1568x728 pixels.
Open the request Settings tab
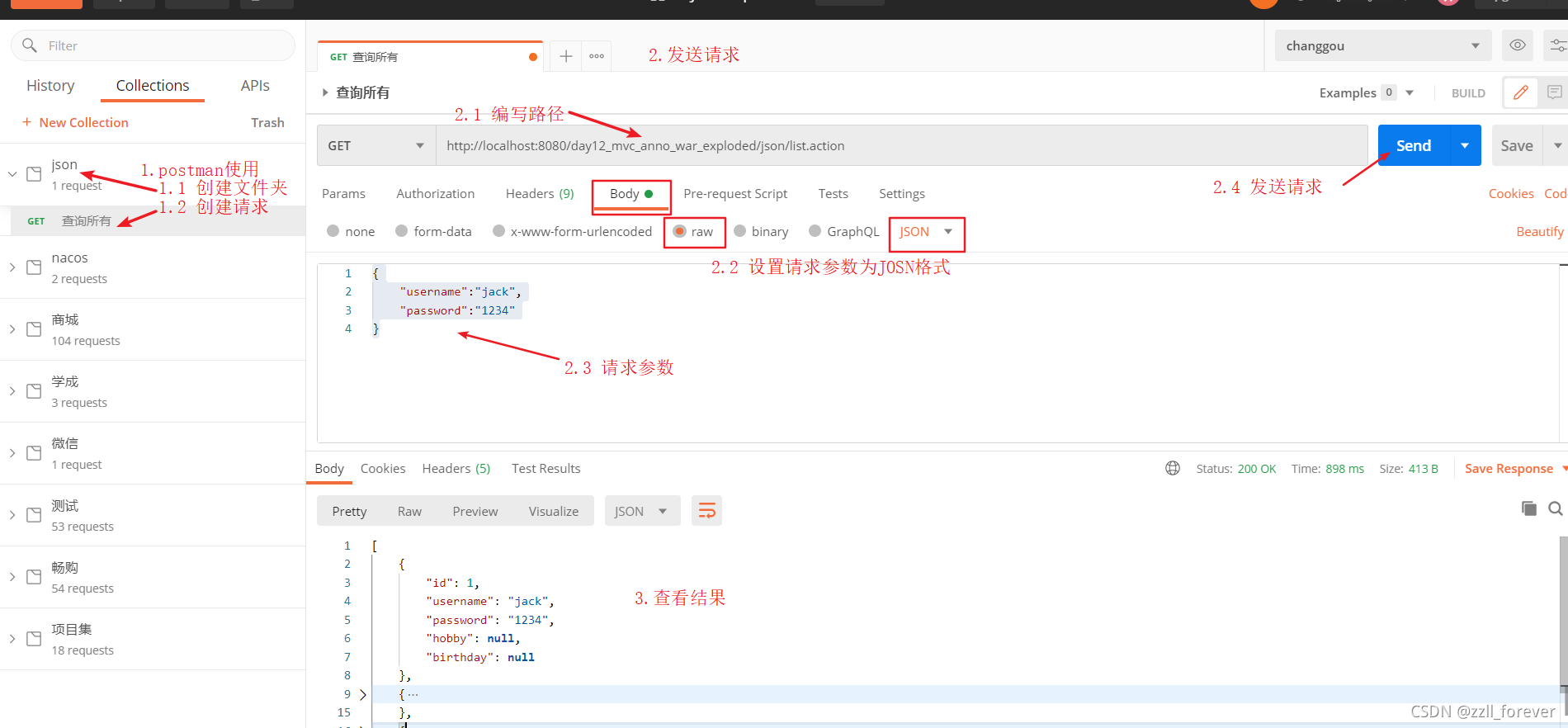[x=901, y=193]
